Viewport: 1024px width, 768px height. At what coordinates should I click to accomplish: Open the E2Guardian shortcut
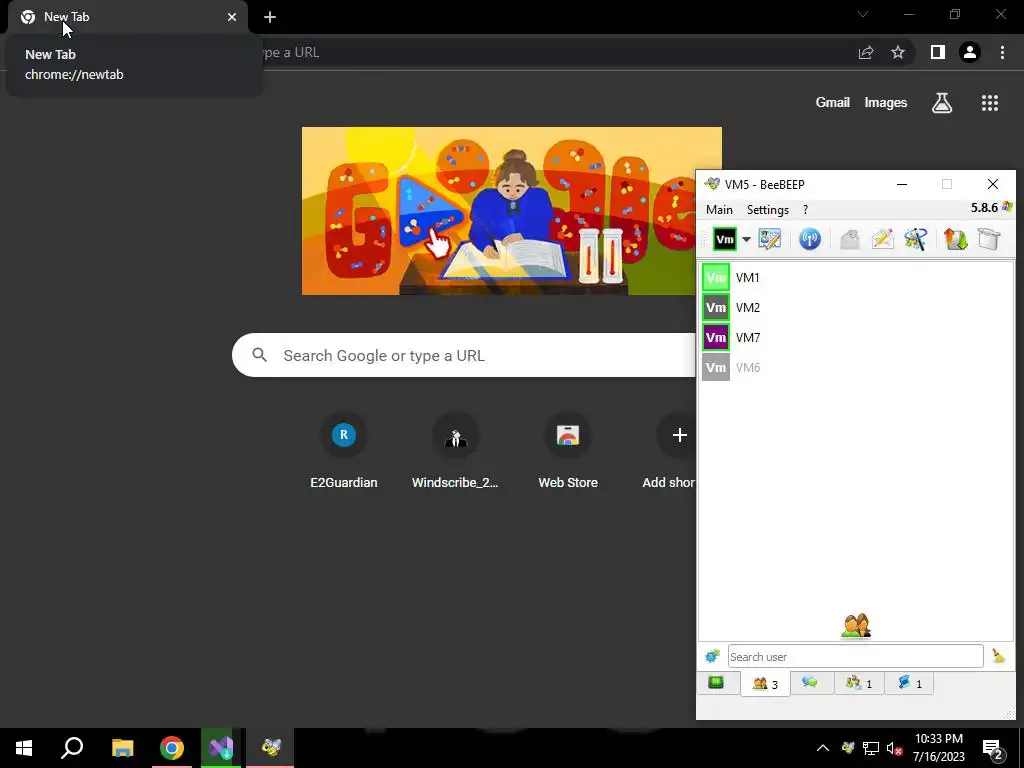point(344,451)
